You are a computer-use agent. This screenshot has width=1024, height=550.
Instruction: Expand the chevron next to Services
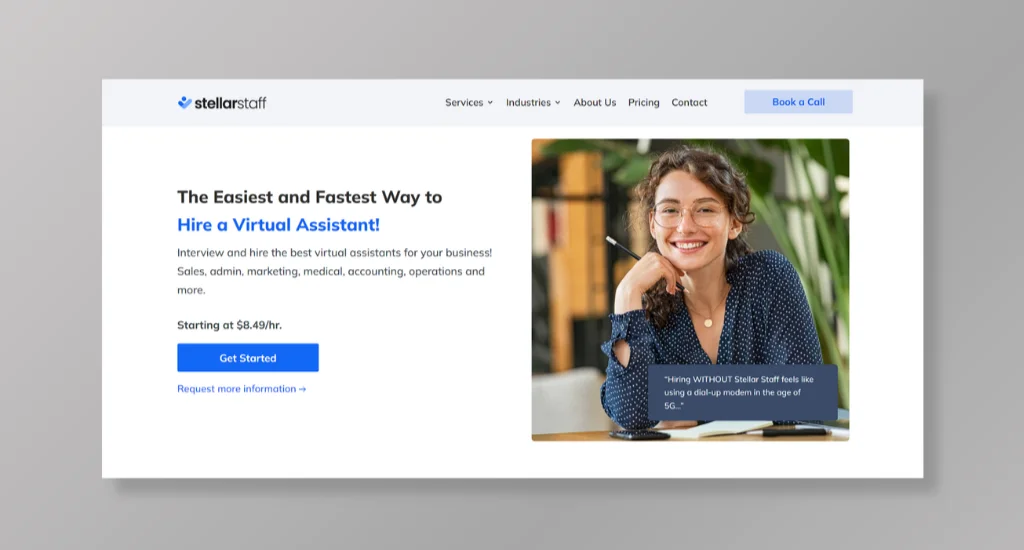pos(490,103)
